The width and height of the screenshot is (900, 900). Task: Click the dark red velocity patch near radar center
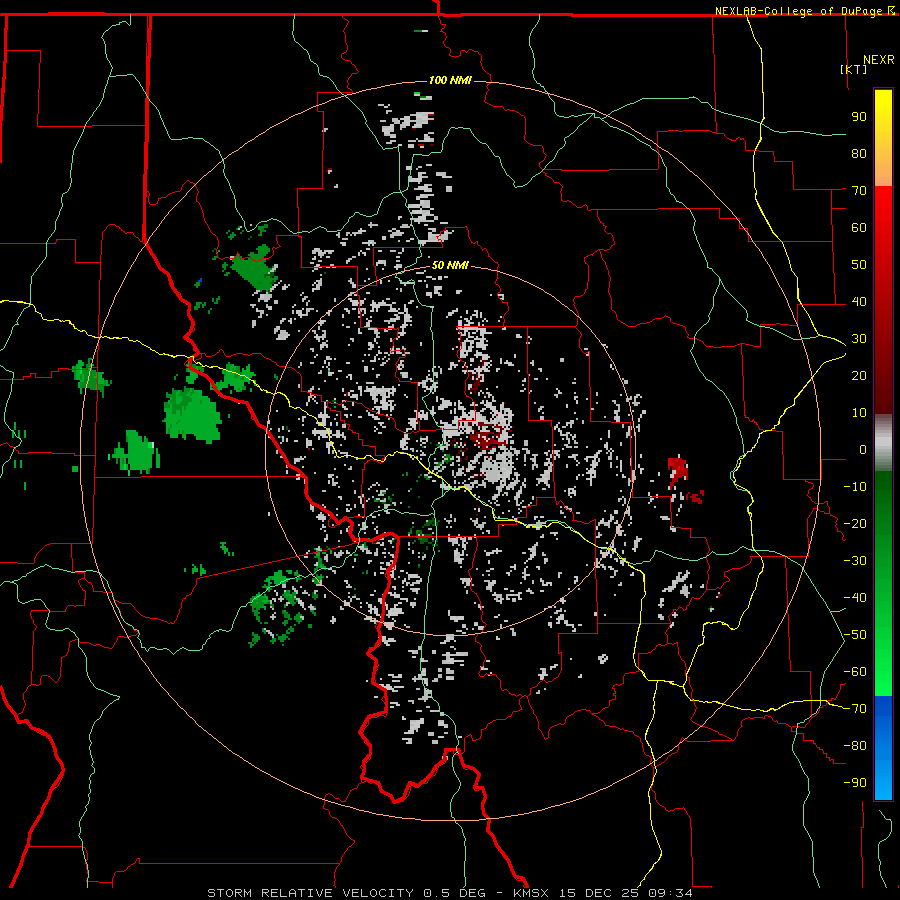[487, 437]
